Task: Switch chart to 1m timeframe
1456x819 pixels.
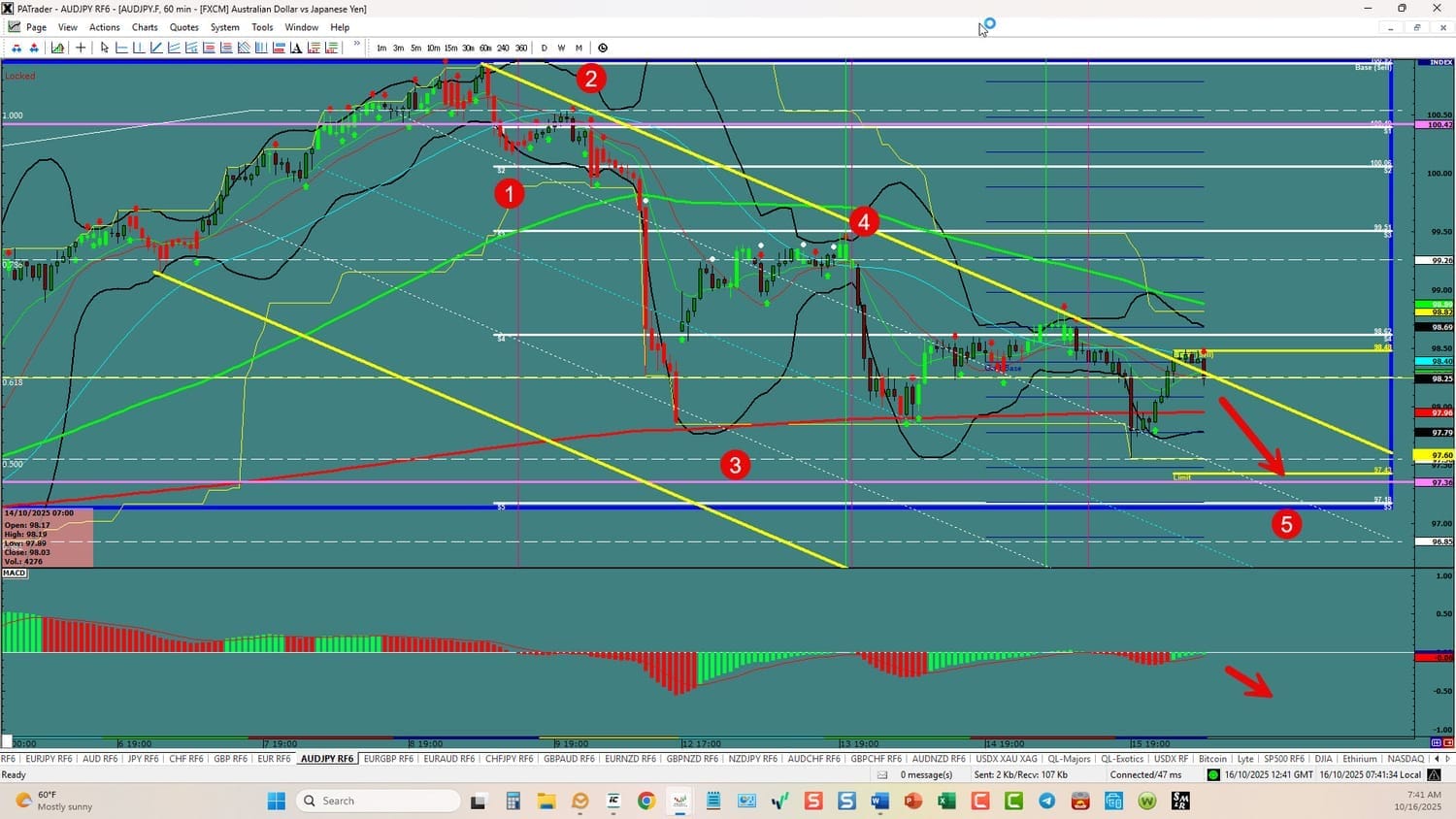Action: click(381, 48)
